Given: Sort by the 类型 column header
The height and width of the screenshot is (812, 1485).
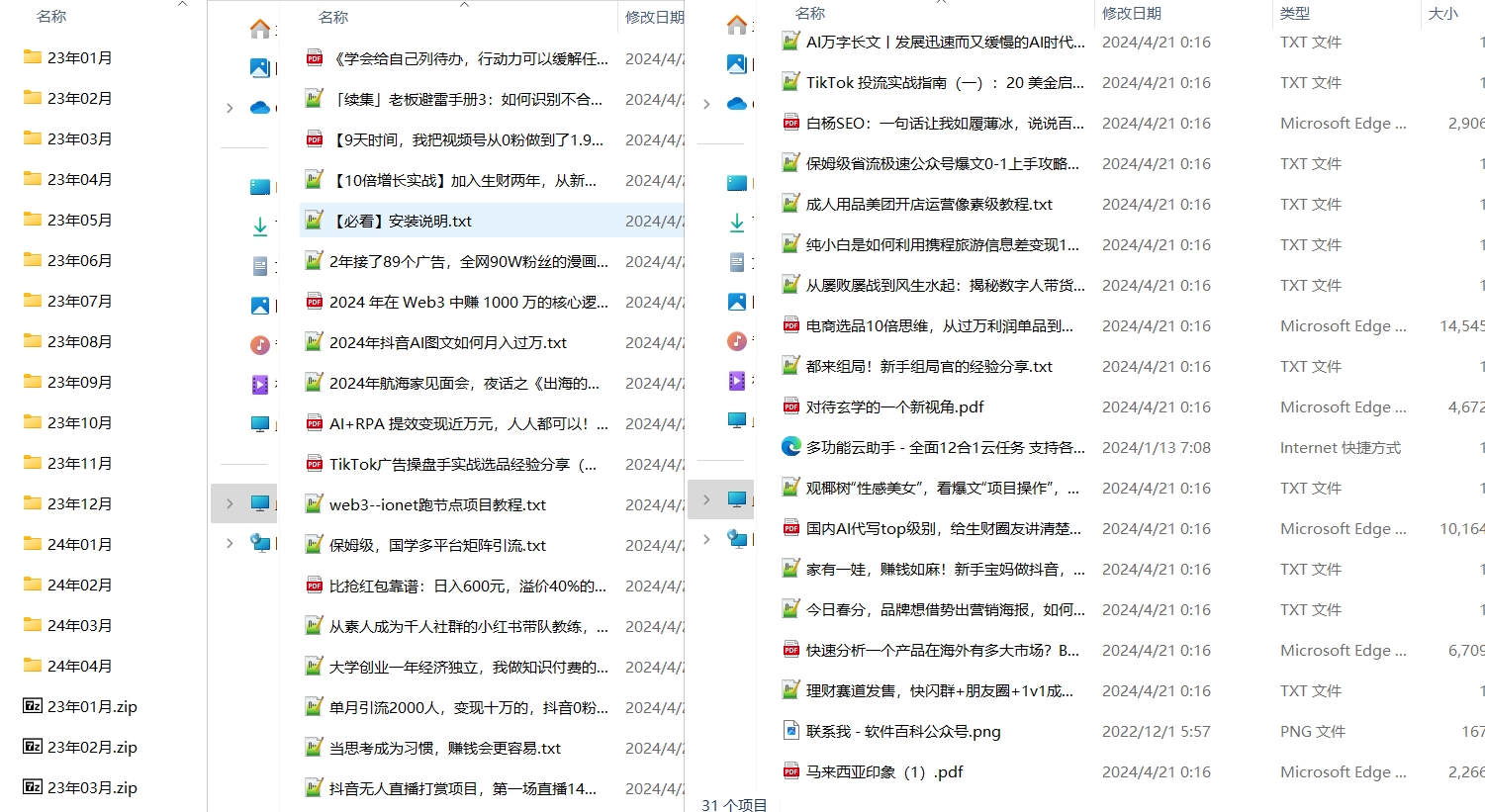Looking at the screenshot, I should pos(1295,14).
